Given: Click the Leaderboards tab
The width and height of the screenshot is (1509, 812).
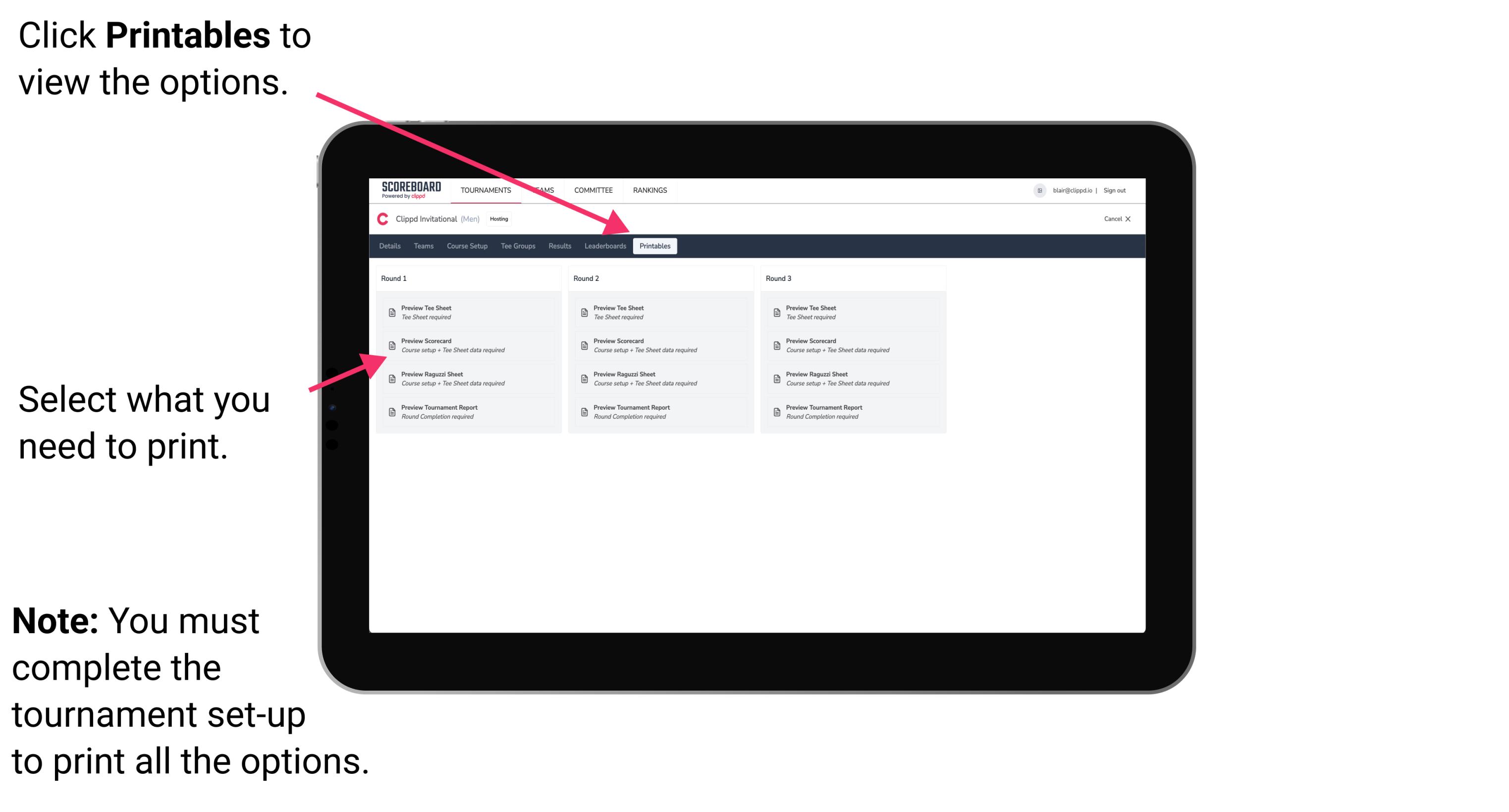Looking at the screenshot, I should tap(604, 246).
